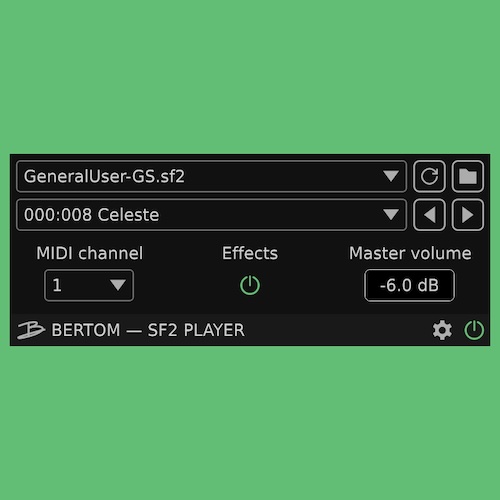500x500 pixels.
Task: Click the Master volume label
Action: click(x=410, y=253)
